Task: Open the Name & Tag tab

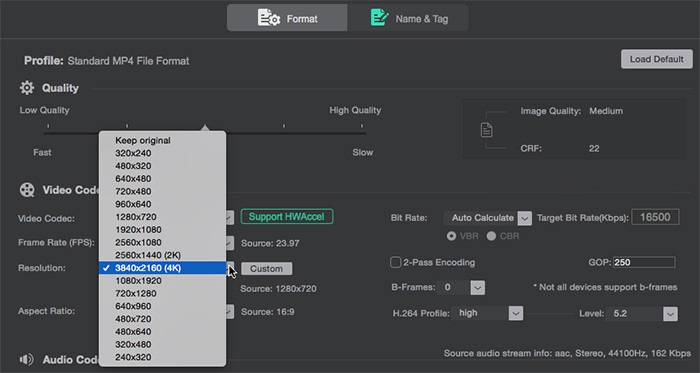Action: pyautogui.click(x=408, y=18)
